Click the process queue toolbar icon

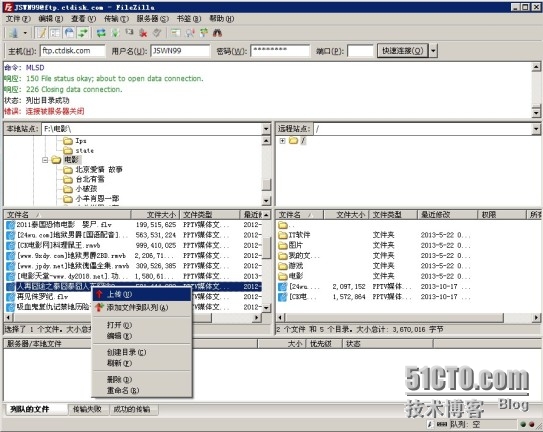pos(115,33)
